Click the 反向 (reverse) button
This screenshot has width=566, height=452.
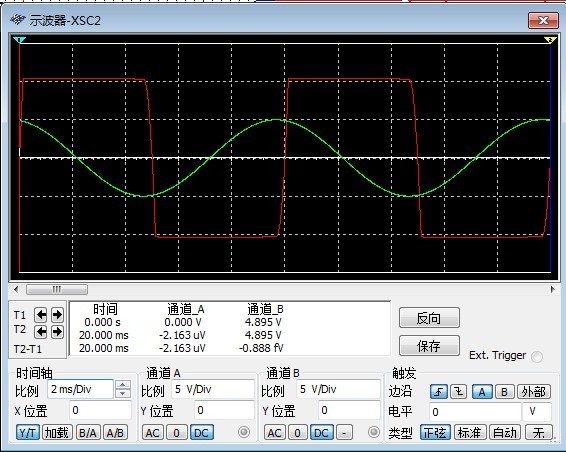(429, 318)
